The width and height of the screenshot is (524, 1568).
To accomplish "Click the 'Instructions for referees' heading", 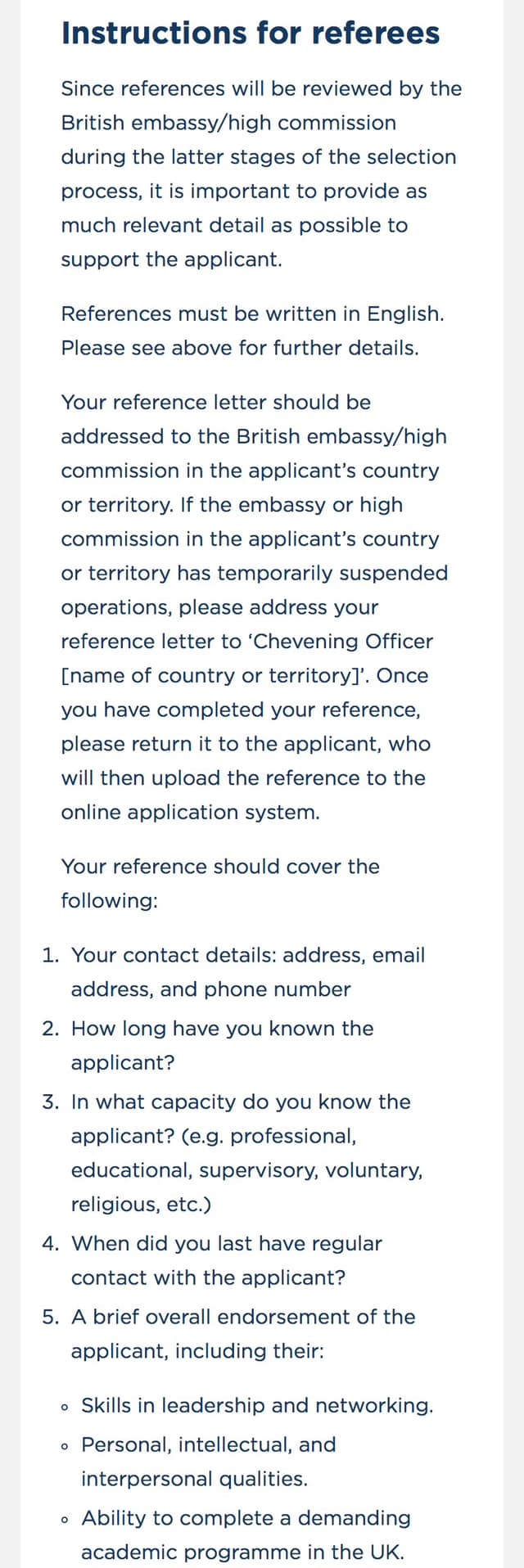I will click(x=251, y=34).
